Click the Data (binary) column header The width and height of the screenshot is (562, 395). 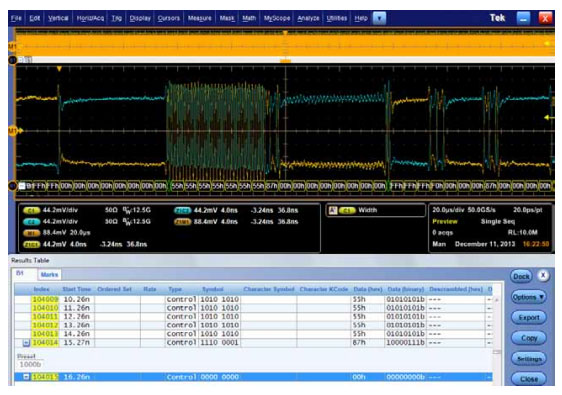(405, 289)
